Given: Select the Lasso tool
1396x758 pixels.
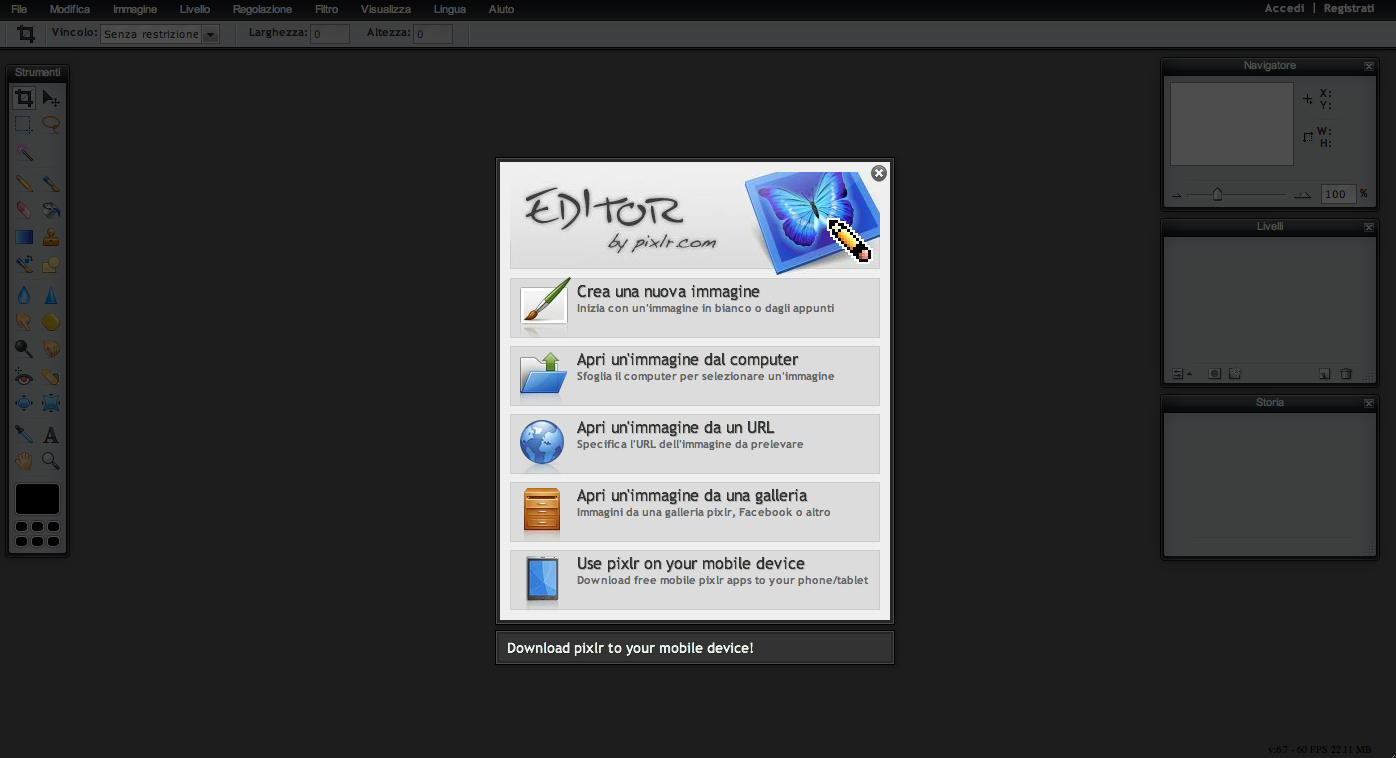Looking at the screenshot, I should tap(51, 125).
